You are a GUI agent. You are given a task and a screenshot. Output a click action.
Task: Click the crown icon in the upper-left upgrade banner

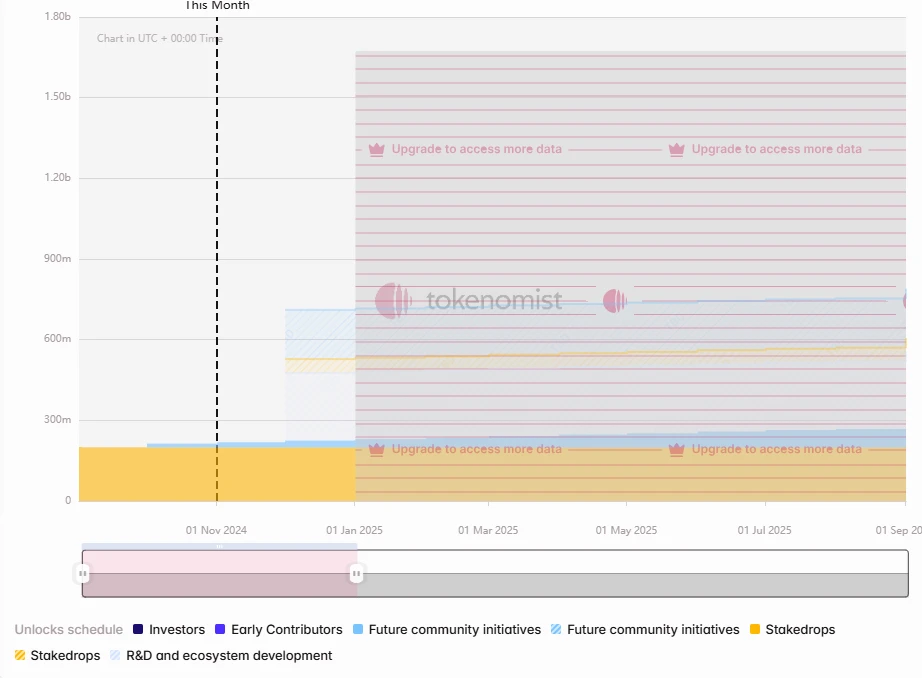(376, 150)
